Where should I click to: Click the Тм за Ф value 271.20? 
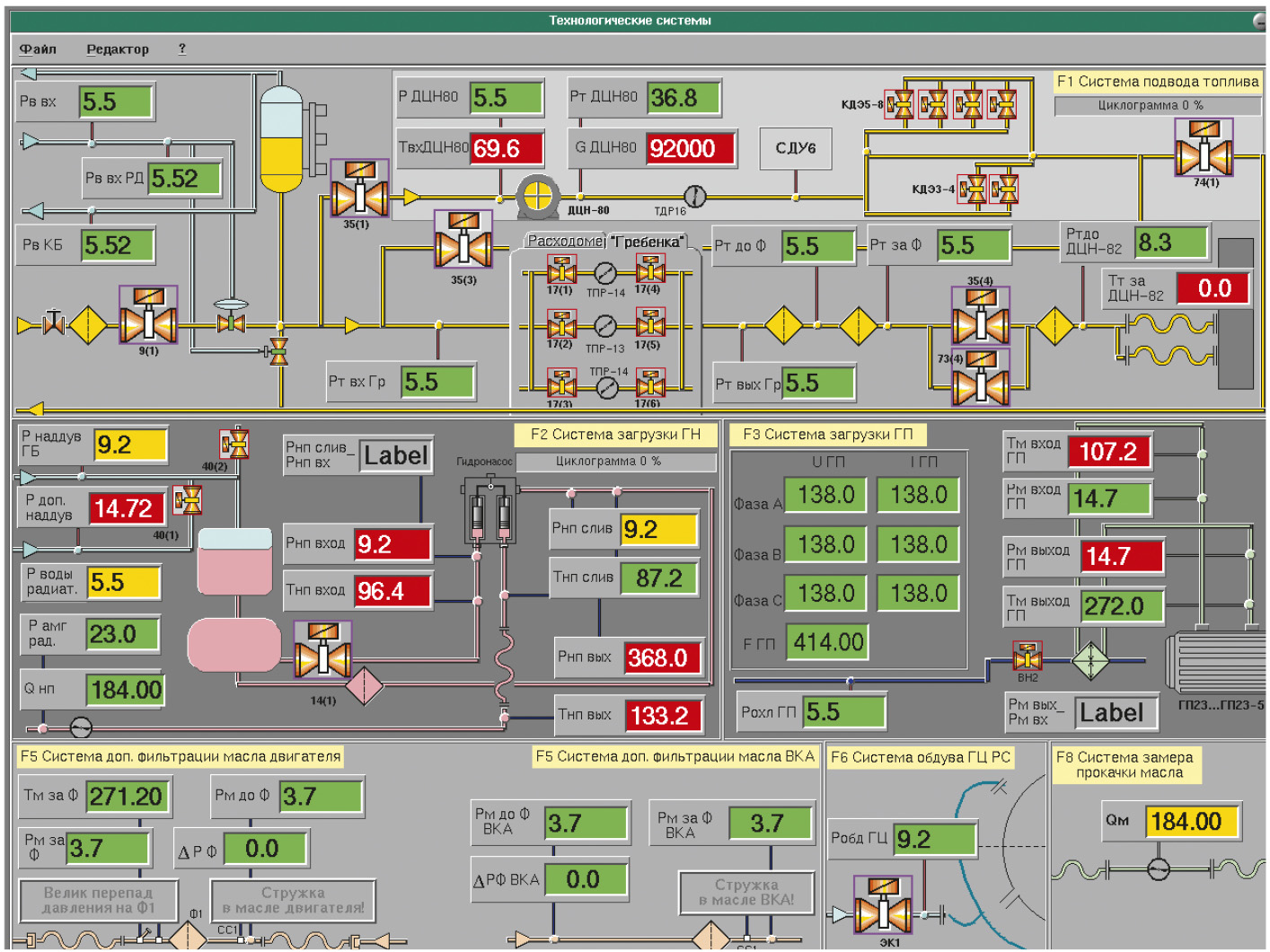128,796
